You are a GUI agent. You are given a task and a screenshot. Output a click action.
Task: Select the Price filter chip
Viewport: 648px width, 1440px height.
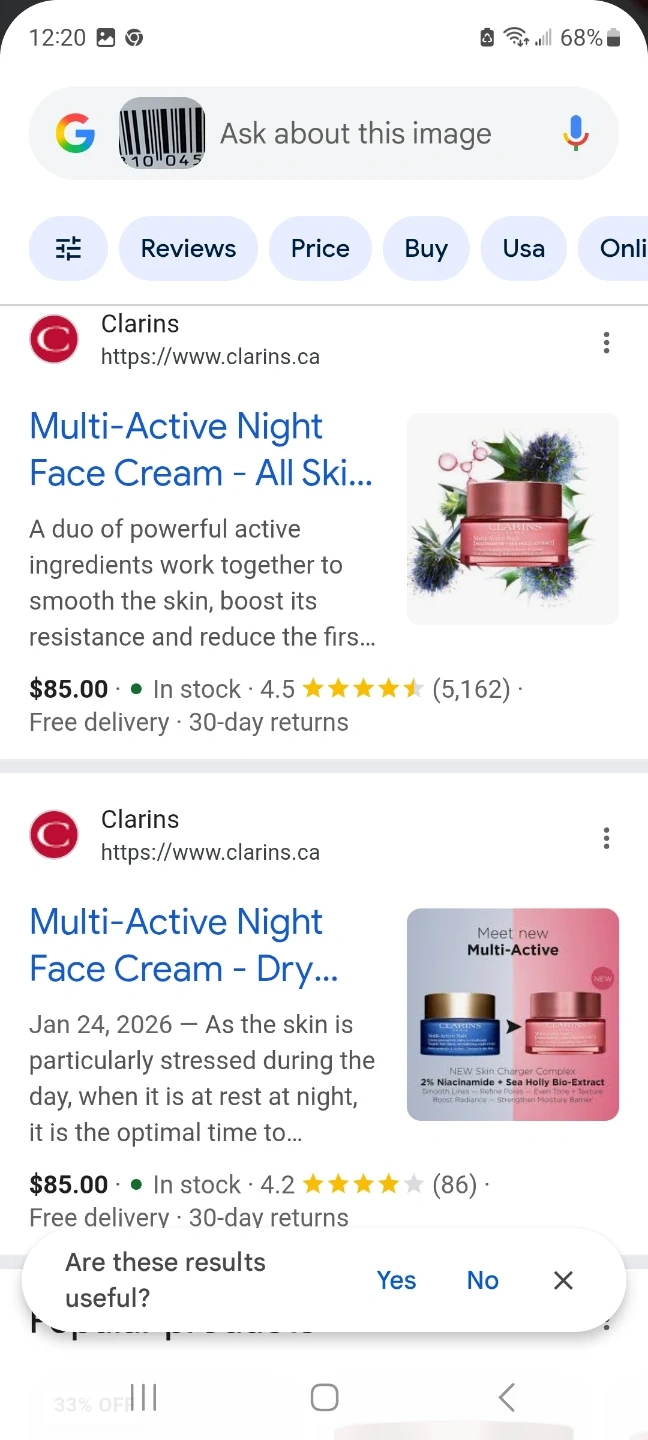[320, 249]
